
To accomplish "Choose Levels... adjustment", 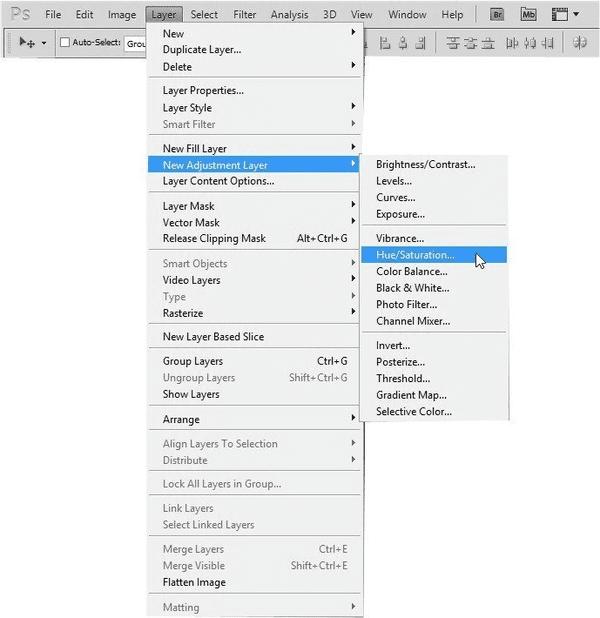I will [434, 181].
